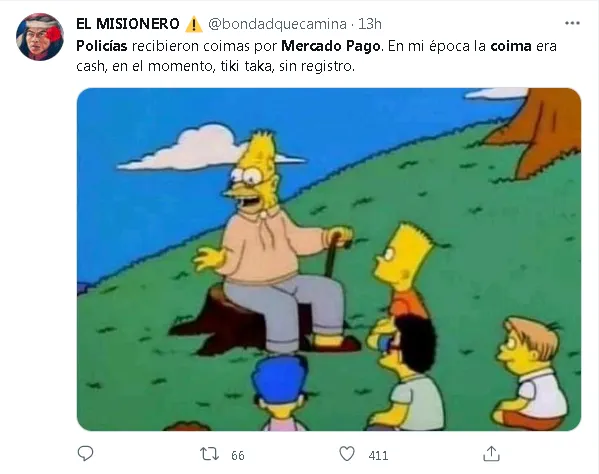This screenshot has width=599, height=474.
Task: Click the warning emoji beside the name
Action: point(194,24)
